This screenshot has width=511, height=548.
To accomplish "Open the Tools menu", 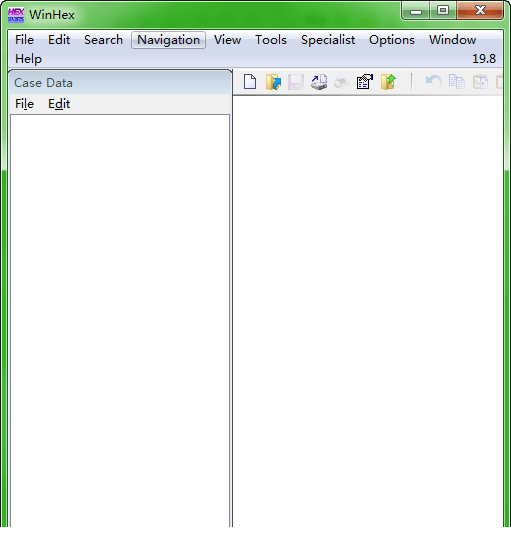I will pos(271,40).
